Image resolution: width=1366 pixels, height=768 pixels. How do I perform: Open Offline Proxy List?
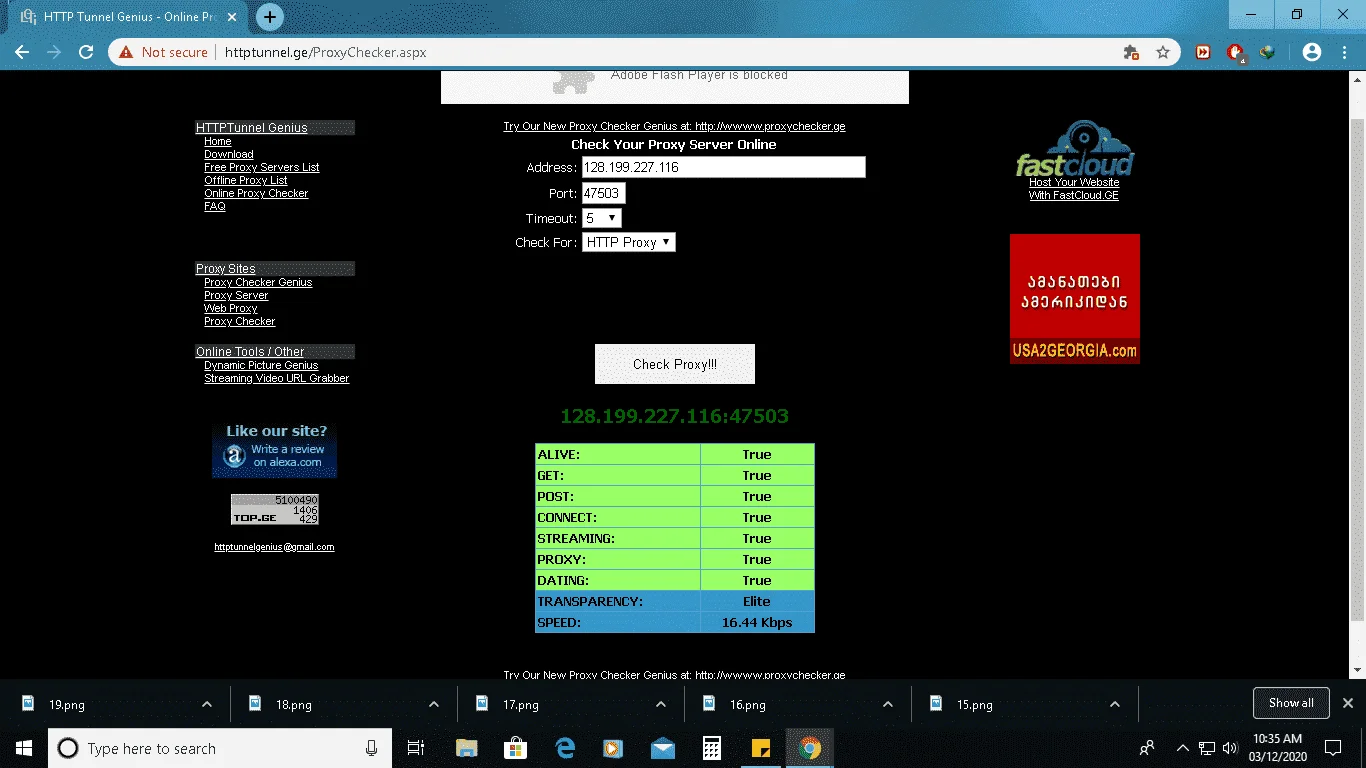point(246,181)
